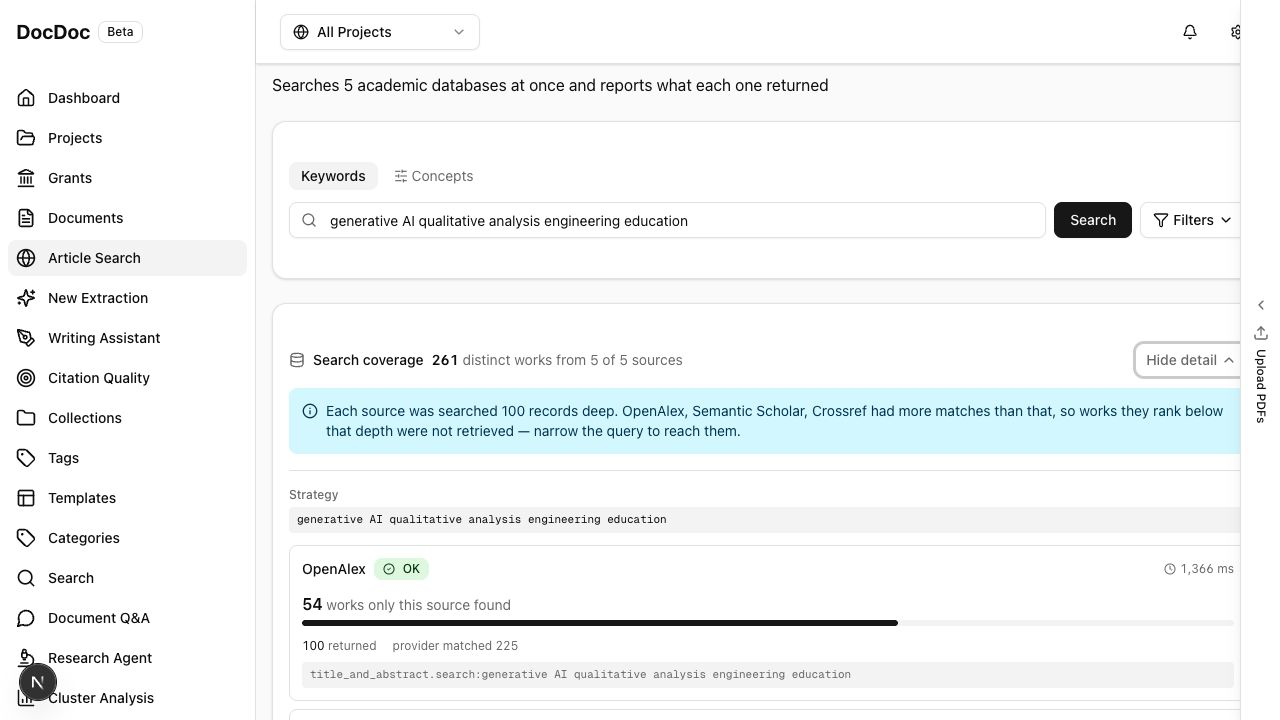Screen dimensions: 1280x720
Task: Switch to the Concepts tab
Action: click(434, 176)
